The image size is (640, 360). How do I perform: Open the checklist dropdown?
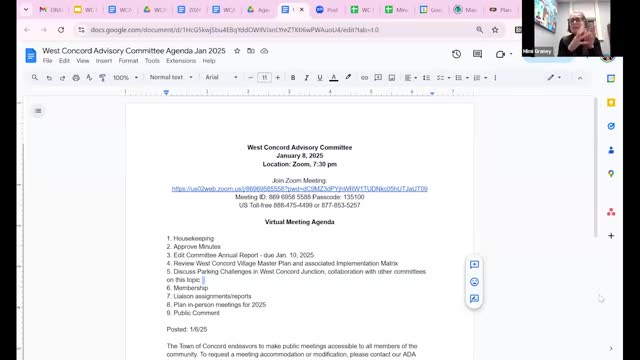[443, 78]
